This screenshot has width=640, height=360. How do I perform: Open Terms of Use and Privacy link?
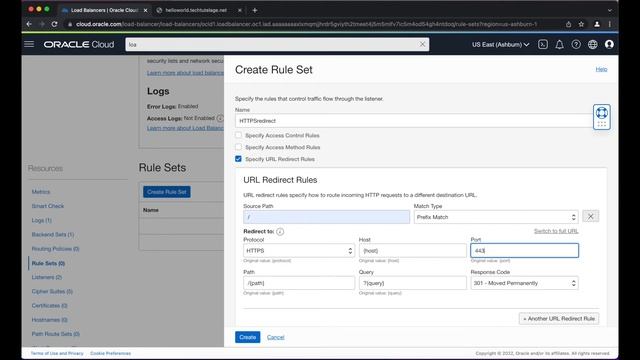[57, 353]
